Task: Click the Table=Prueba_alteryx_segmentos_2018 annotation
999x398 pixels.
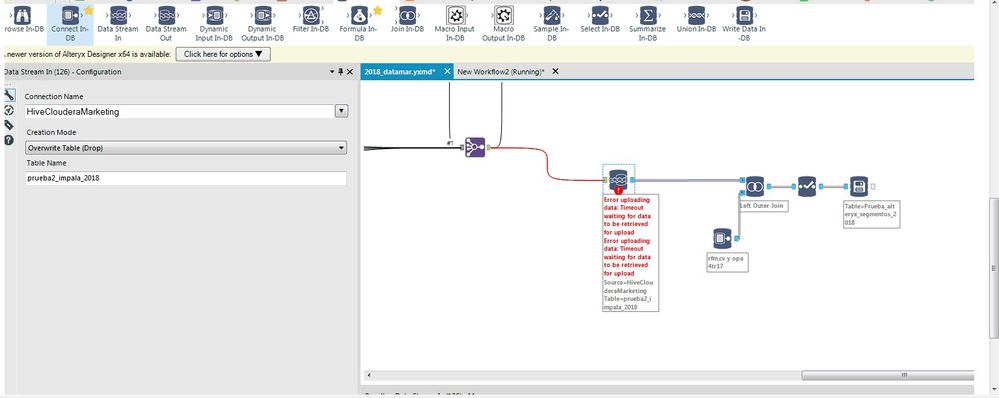Action: (872, 215)
